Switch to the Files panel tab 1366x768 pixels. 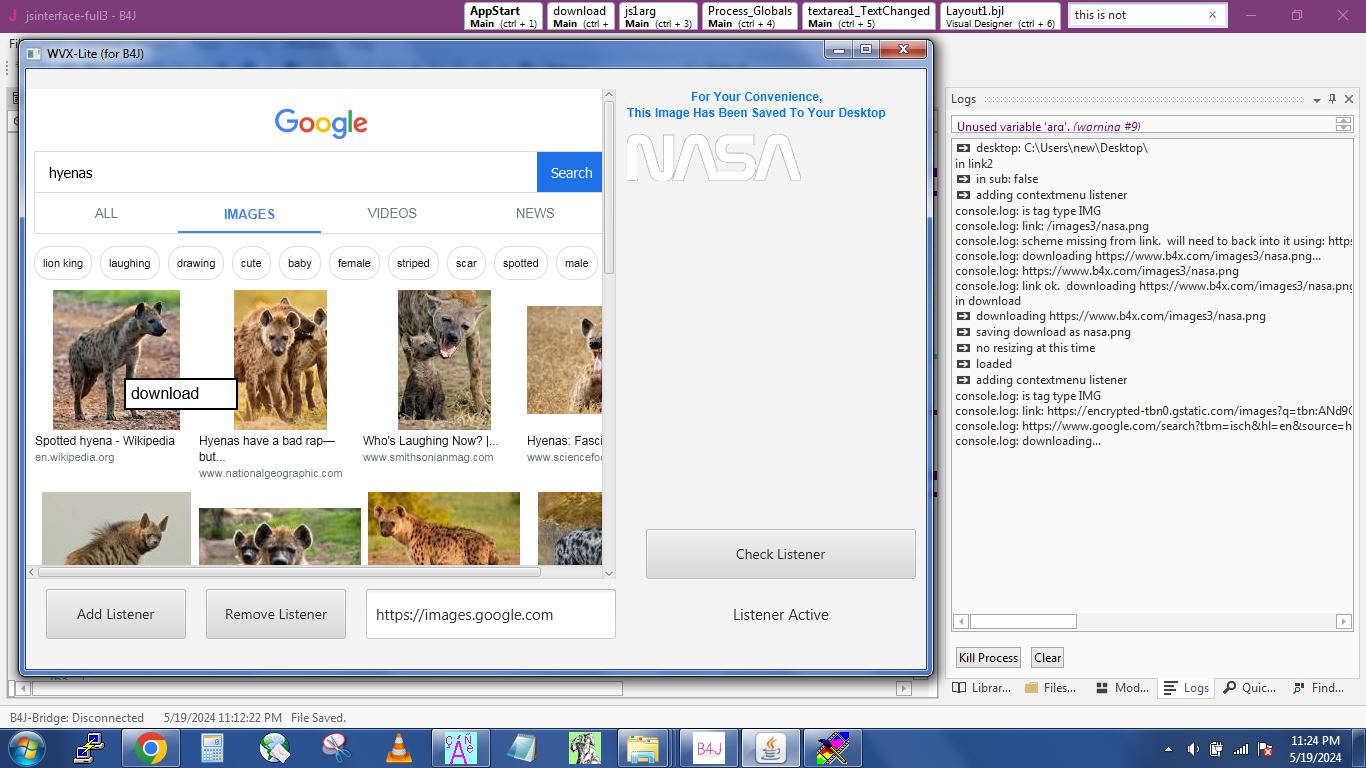click(x=1051, y=688)
